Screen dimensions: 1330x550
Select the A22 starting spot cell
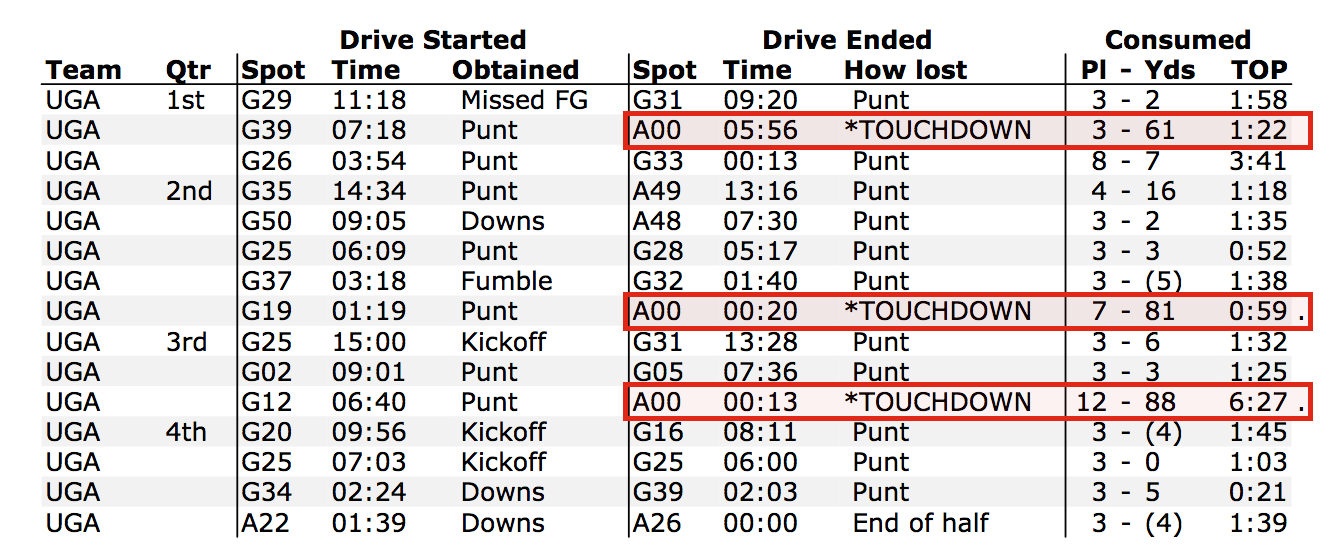tap(264, 523)
